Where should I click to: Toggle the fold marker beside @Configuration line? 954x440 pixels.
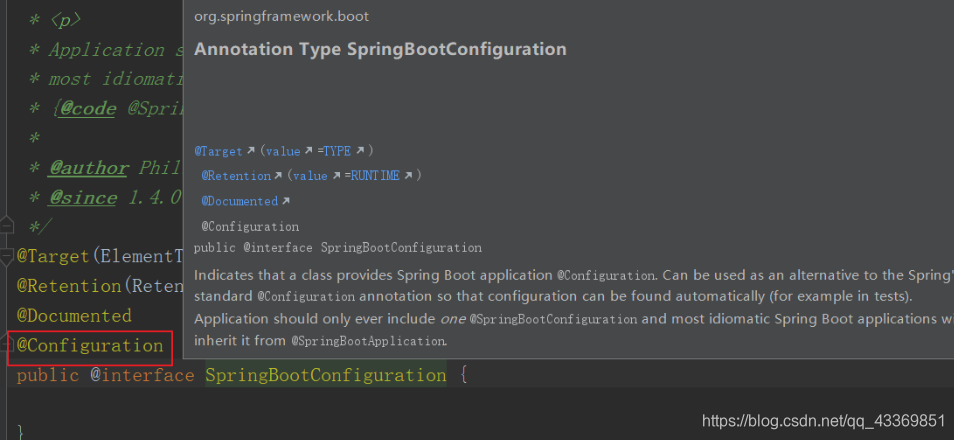7,344
